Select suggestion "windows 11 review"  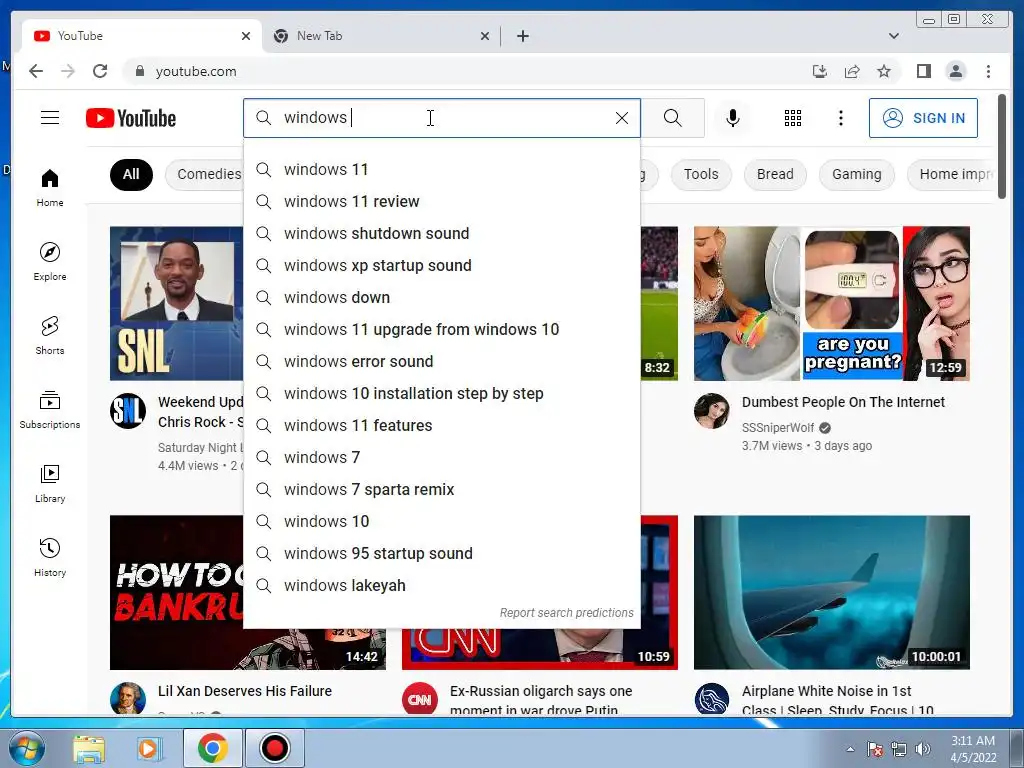tap(442, 202)
